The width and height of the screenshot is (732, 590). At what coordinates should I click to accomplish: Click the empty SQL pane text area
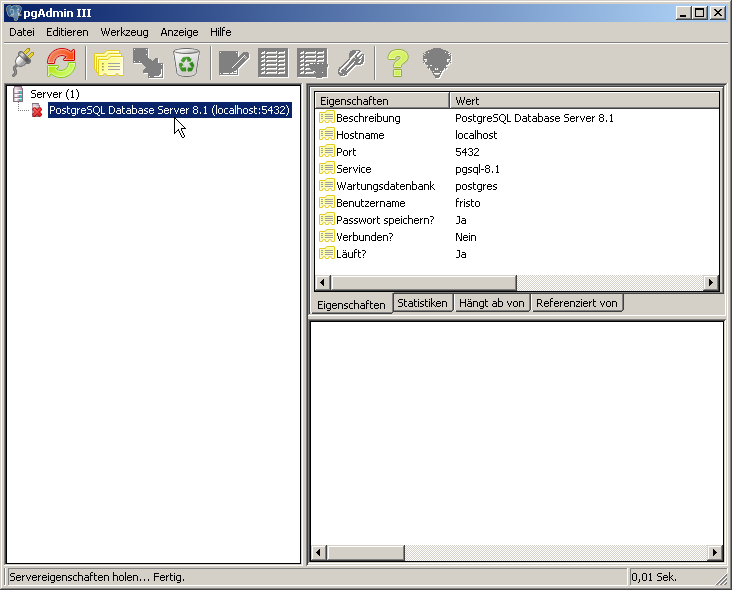(517, 433)
